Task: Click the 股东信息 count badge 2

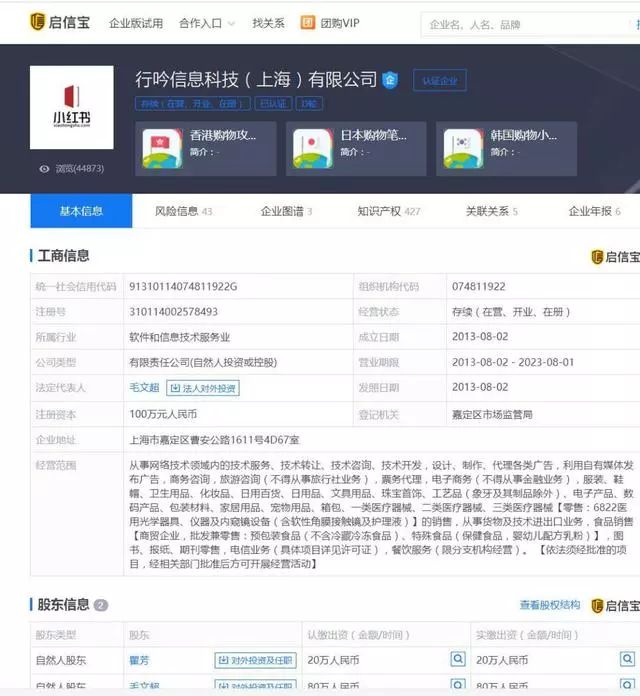Action: 101,605
